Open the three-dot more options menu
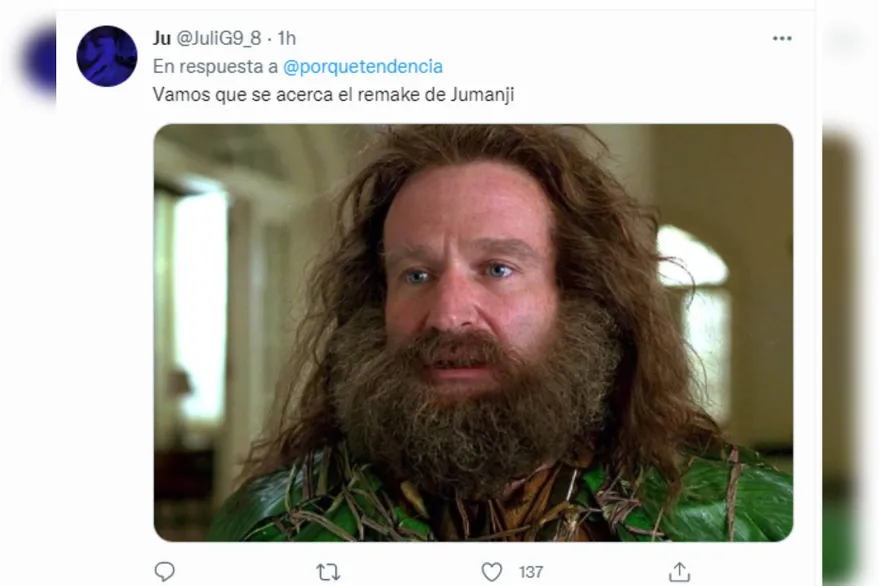The image size is (879, 586). [782, 38]
